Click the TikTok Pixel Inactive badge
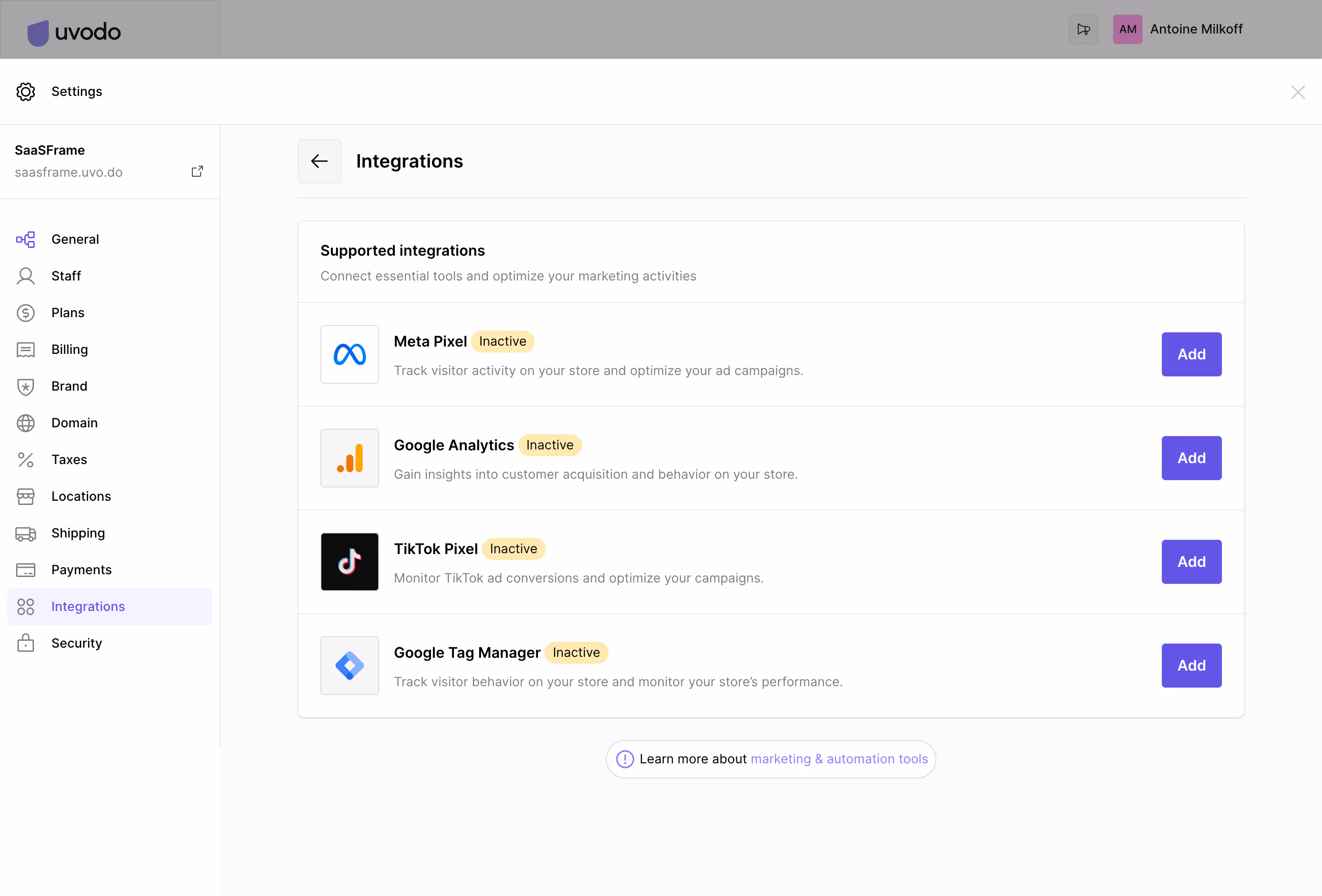 tap(513, 549)
